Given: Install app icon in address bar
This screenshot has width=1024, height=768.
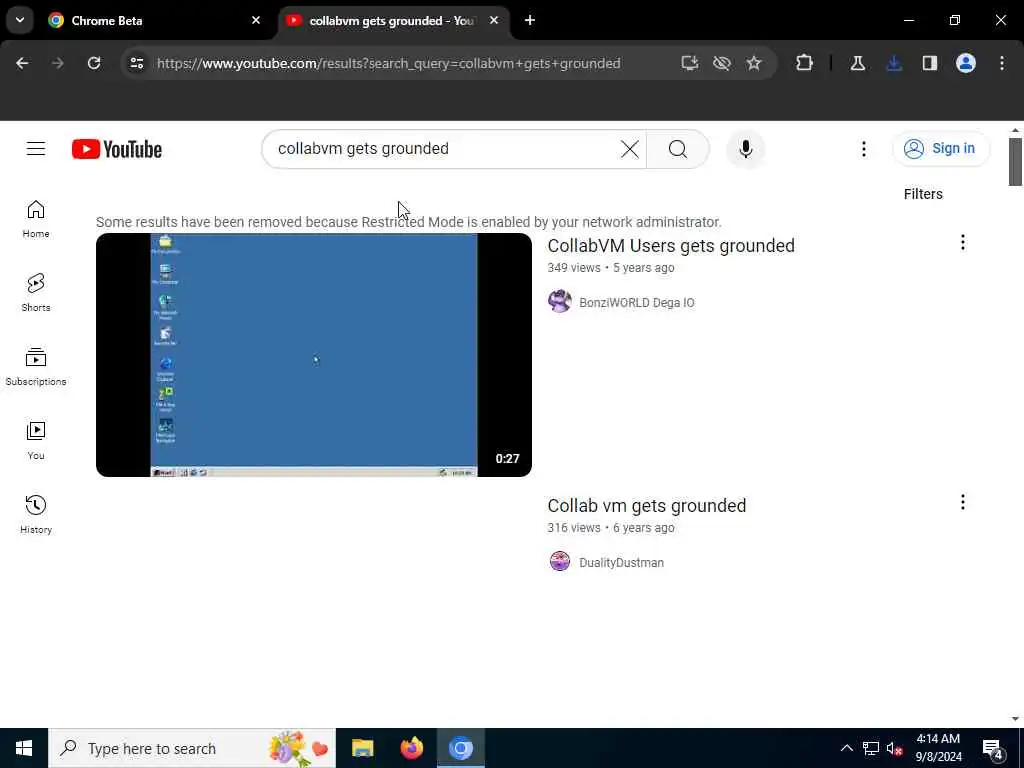Looking at the screenshot, I should (x=690, y=63).
